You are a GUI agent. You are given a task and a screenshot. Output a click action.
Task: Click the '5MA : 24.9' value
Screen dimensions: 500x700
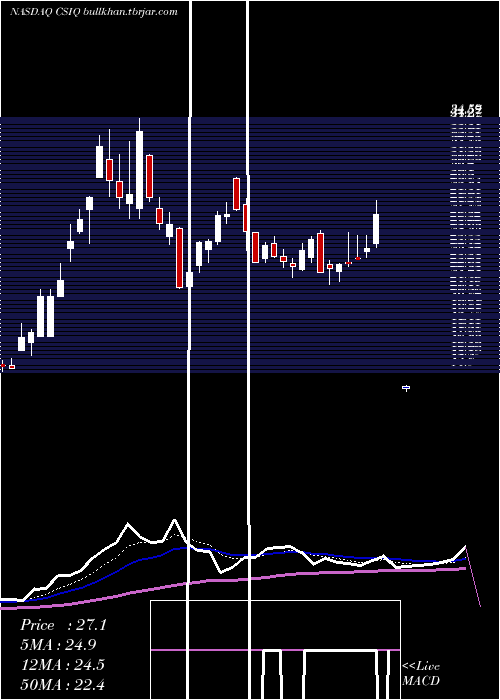[58, 645]
